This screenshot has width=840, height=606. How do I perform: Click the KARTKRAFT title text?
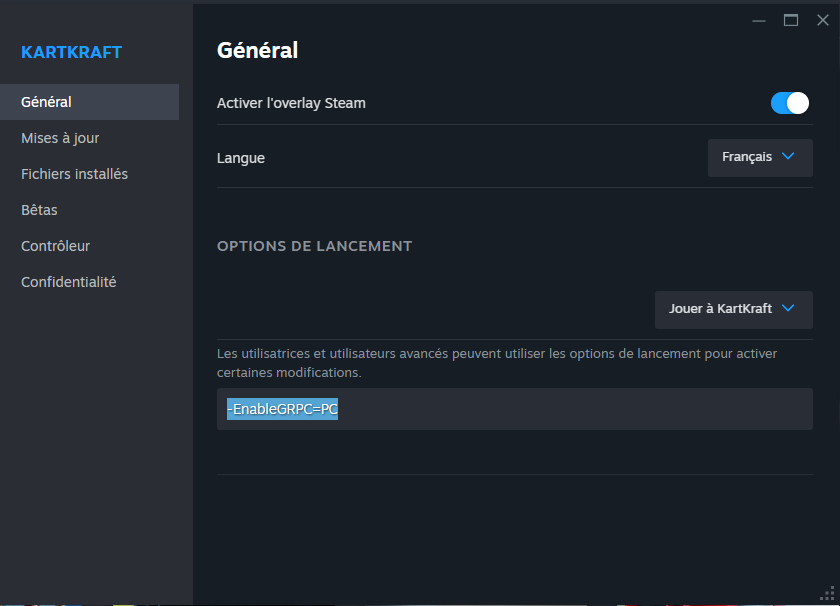click(71, 53)
